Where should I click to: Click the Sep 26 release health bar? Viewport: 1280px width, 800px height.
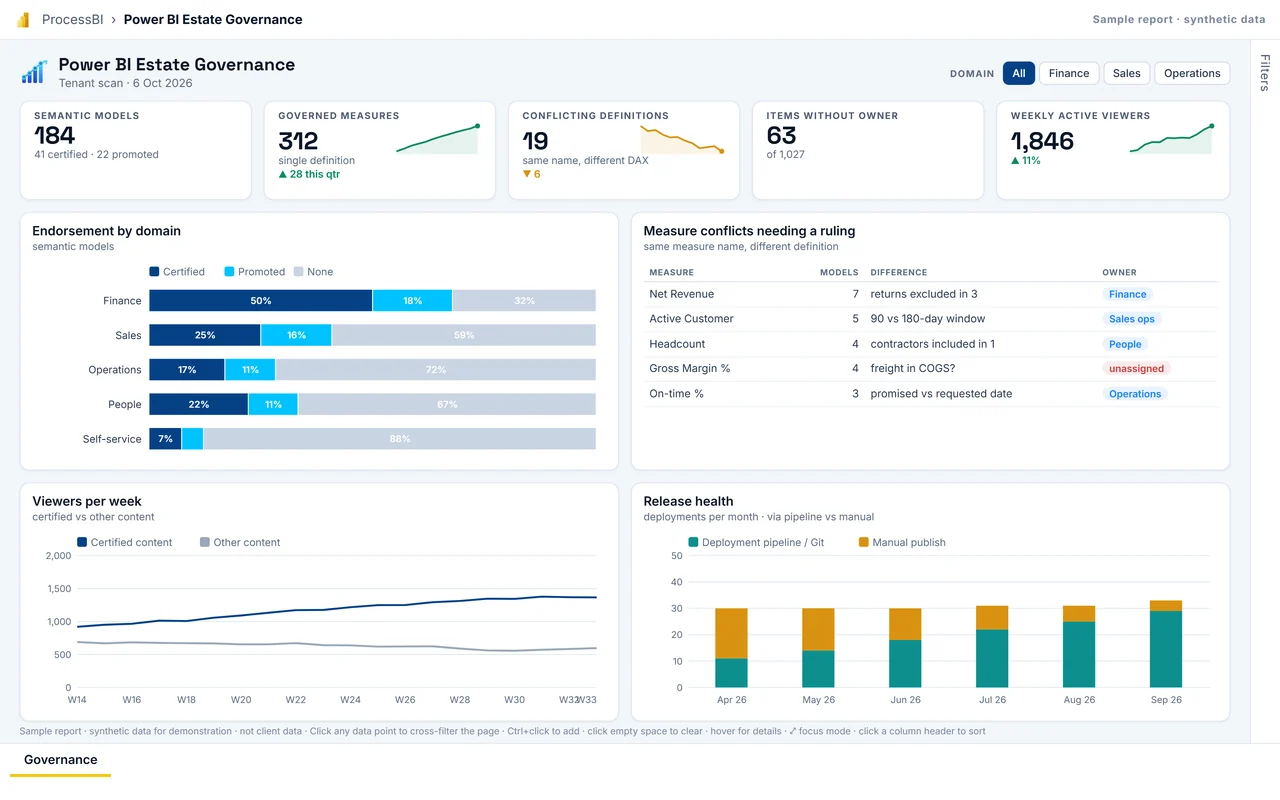[x=1166, y=644]
